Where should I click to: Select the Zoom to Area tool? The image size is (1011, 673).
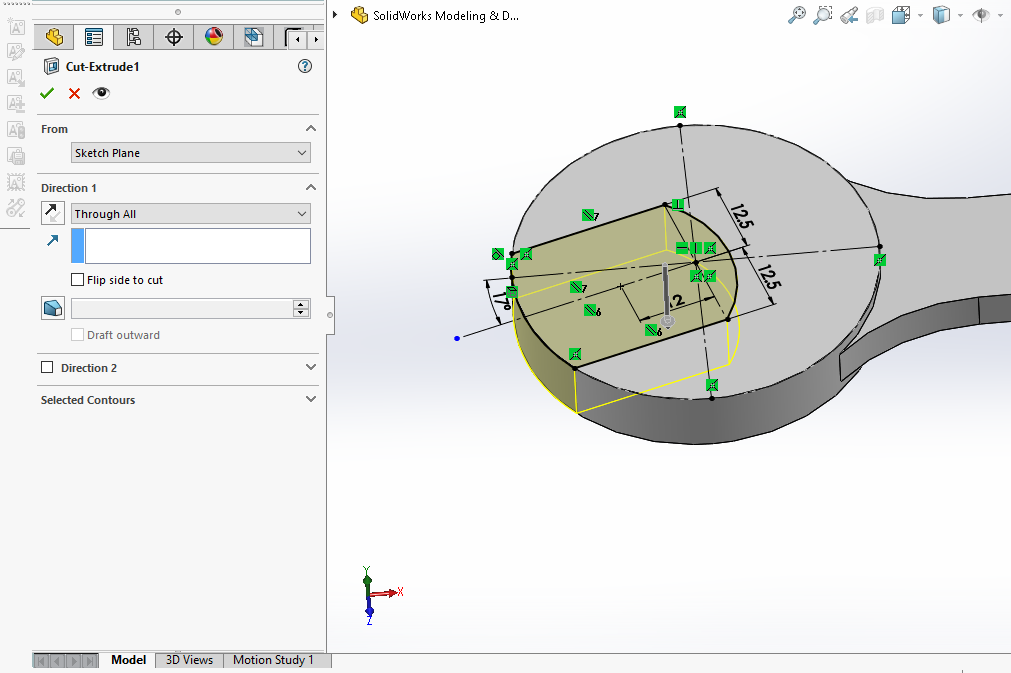[x=823, y=15]
